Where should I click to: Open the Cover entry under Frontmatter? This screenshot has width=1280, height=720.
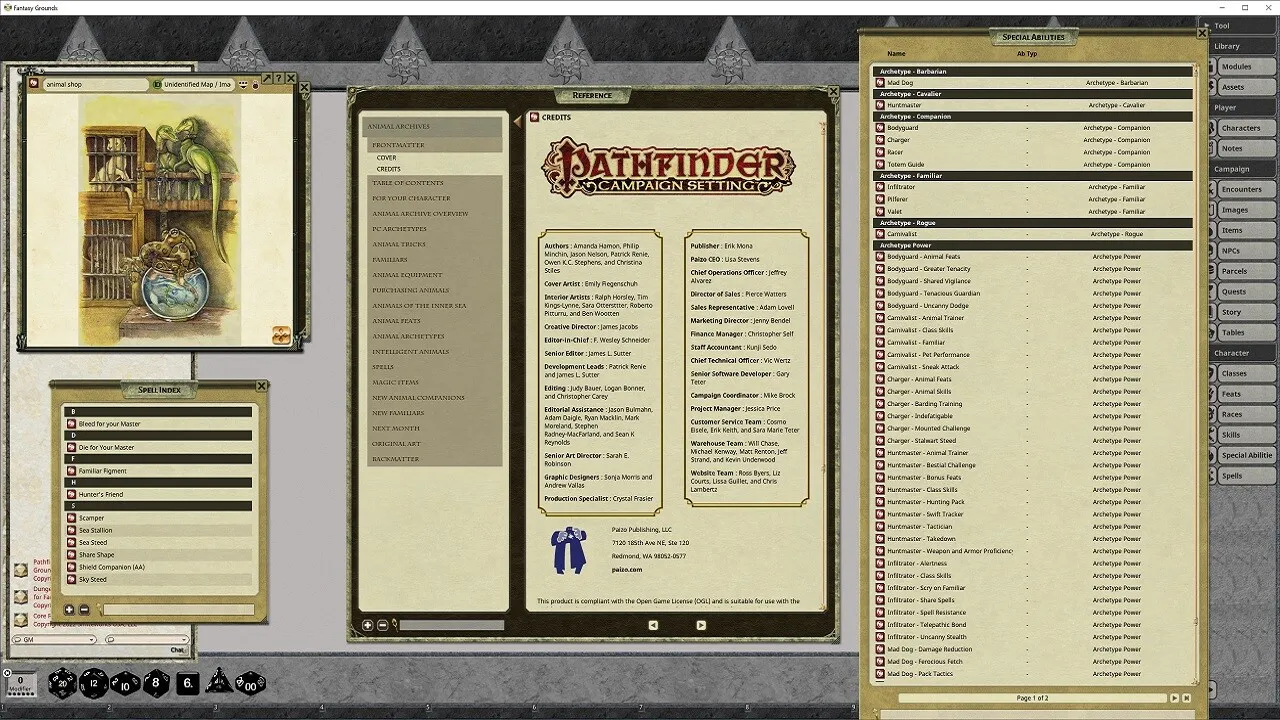(387, 158)
